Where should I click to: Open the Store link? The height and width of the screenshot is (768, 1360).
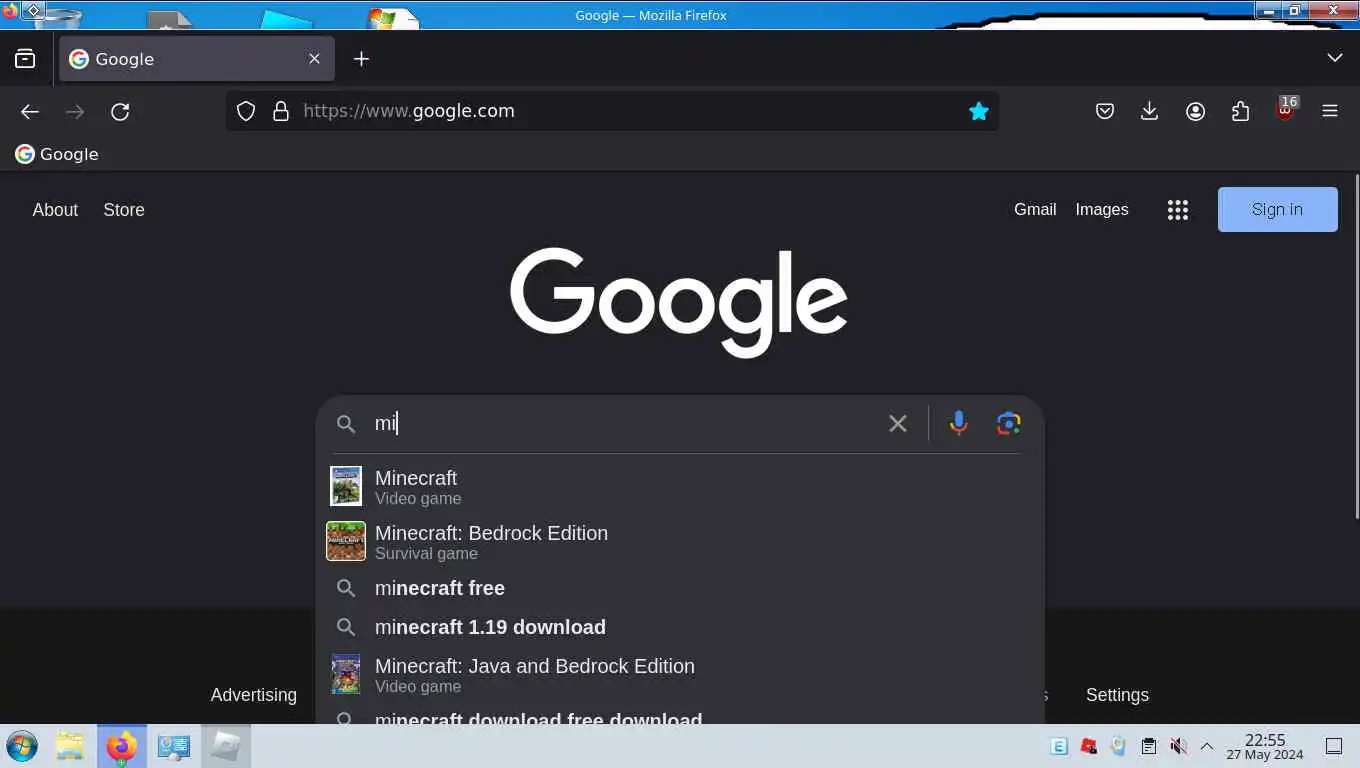[x=124, y=210]
